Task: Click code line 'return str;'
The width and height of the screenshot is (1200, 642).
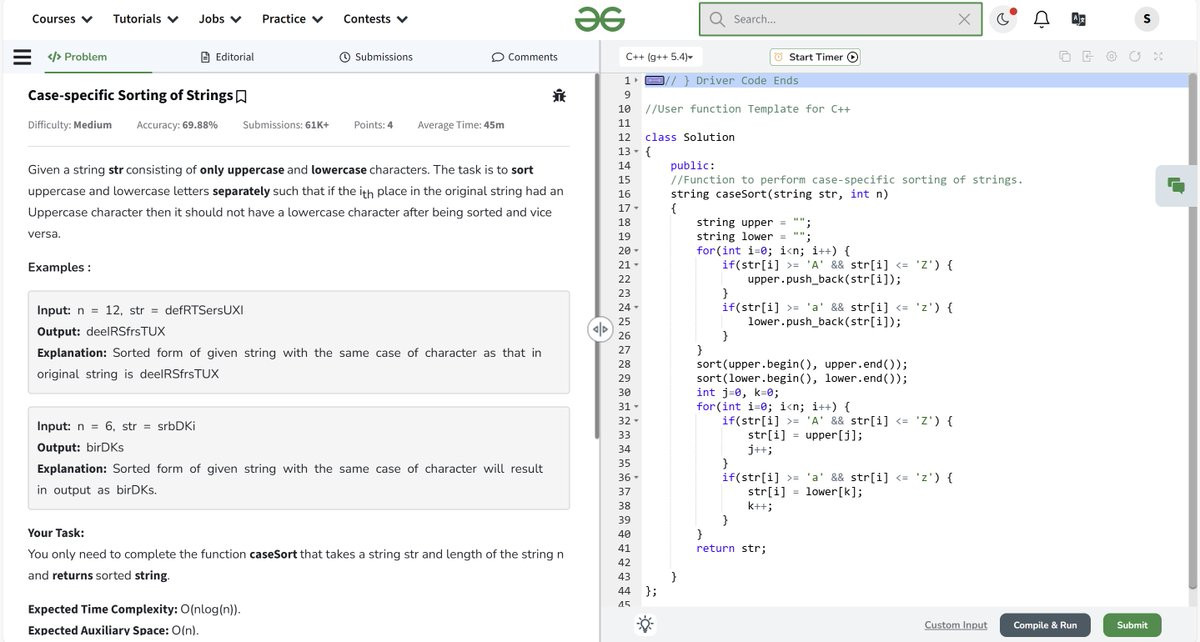Action: point(729,548)
